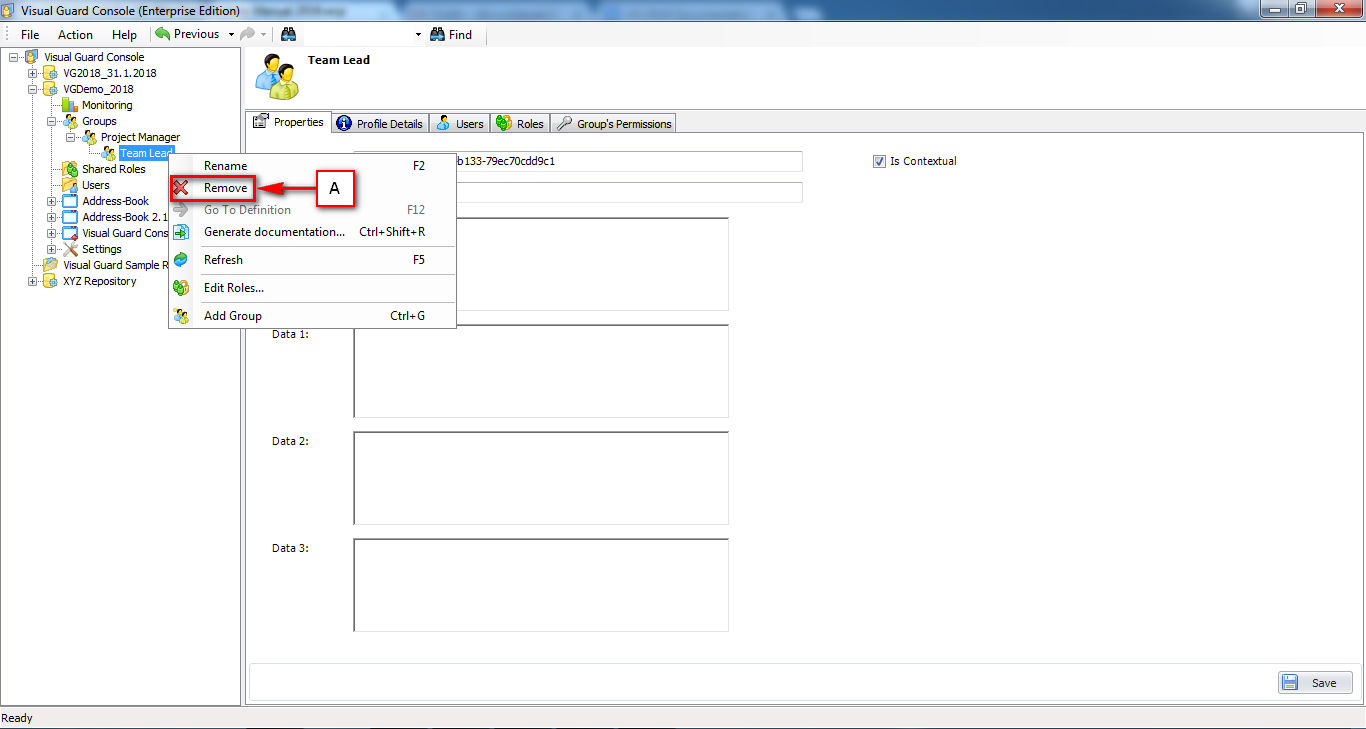Choose Remove from the context menu
Screen dimensions: 1366x729
[x=225, y=188]
